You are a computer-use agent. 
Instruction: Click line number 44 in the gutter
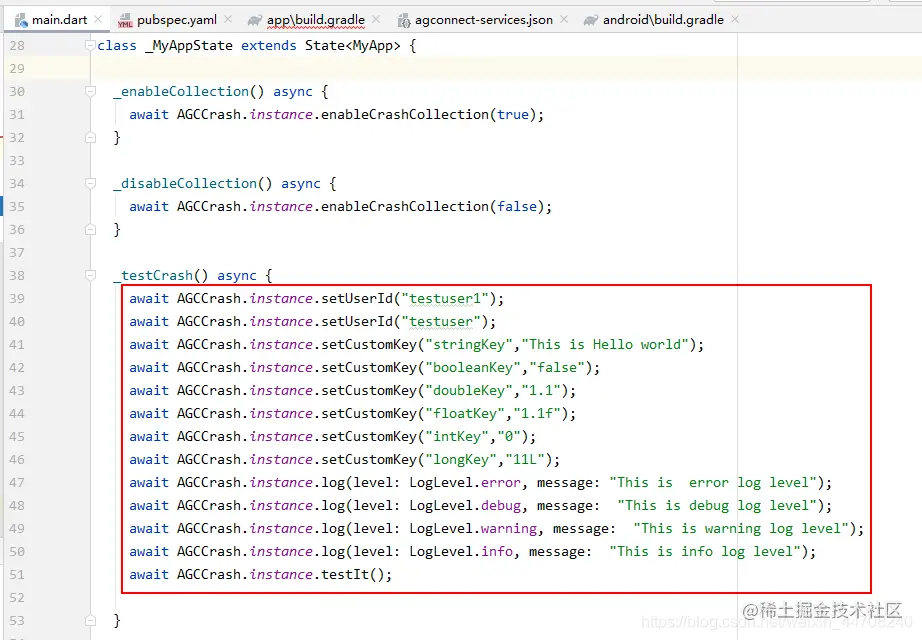17,414
